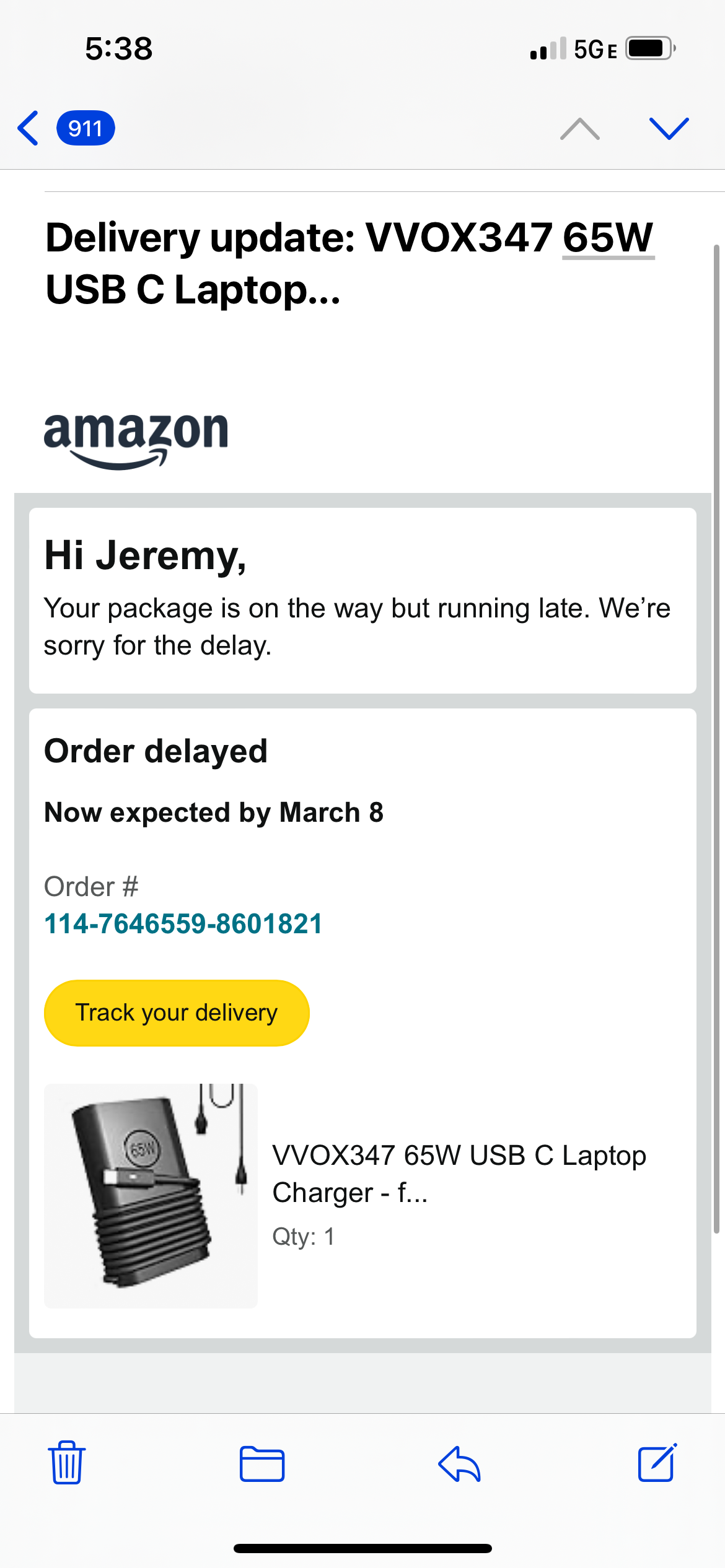The width and height of the screenshot is (725, 1568).
Task: Tap the Track your delivery button
Action: click(177, 1013)
